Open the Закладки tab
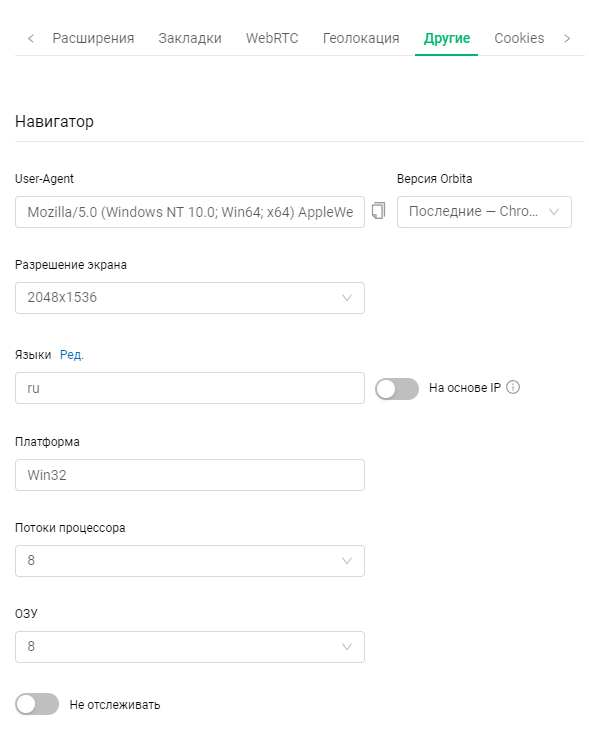 point(190,38)
